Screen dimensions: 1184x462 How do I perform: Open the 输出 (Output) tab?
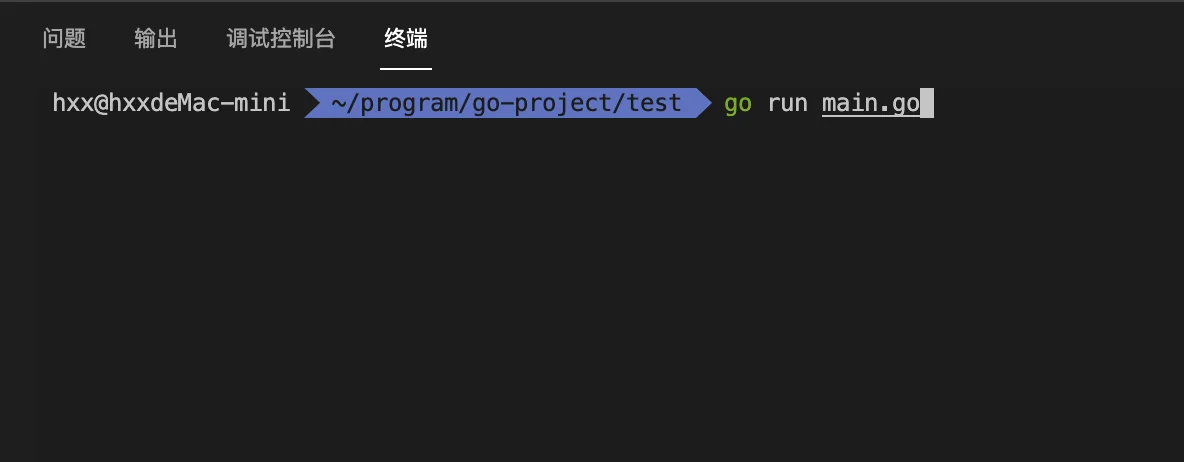156,38
